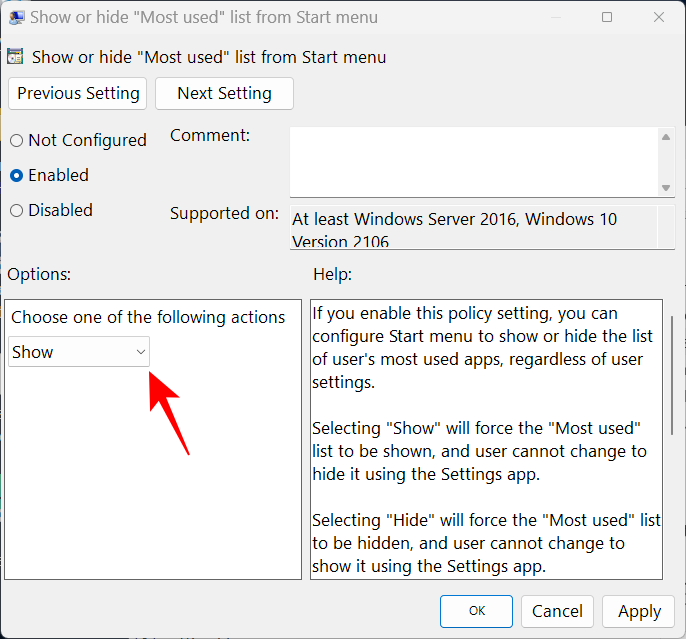Click the Help text scrollbar thumb

(x=672, y=375)
